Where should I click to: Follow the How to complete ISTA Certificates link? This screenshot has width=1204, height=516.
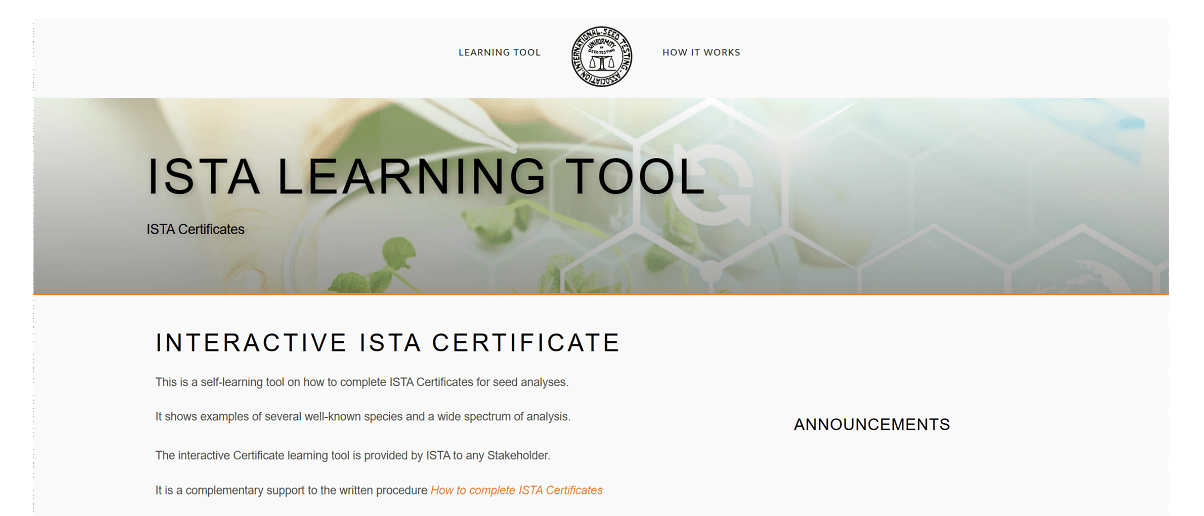[x=517, y=490]
